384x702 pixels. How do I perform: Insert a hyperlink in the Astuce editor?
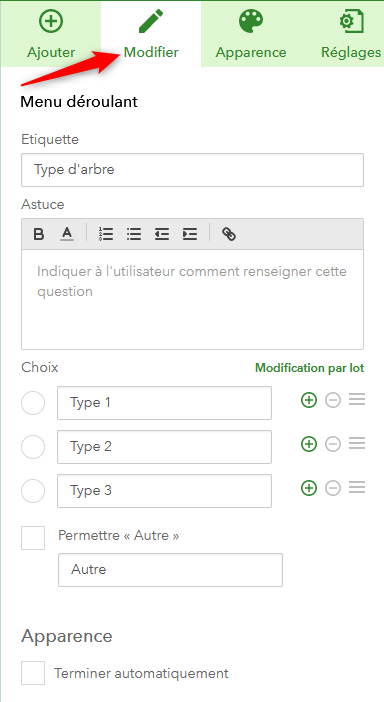(229, 234)
